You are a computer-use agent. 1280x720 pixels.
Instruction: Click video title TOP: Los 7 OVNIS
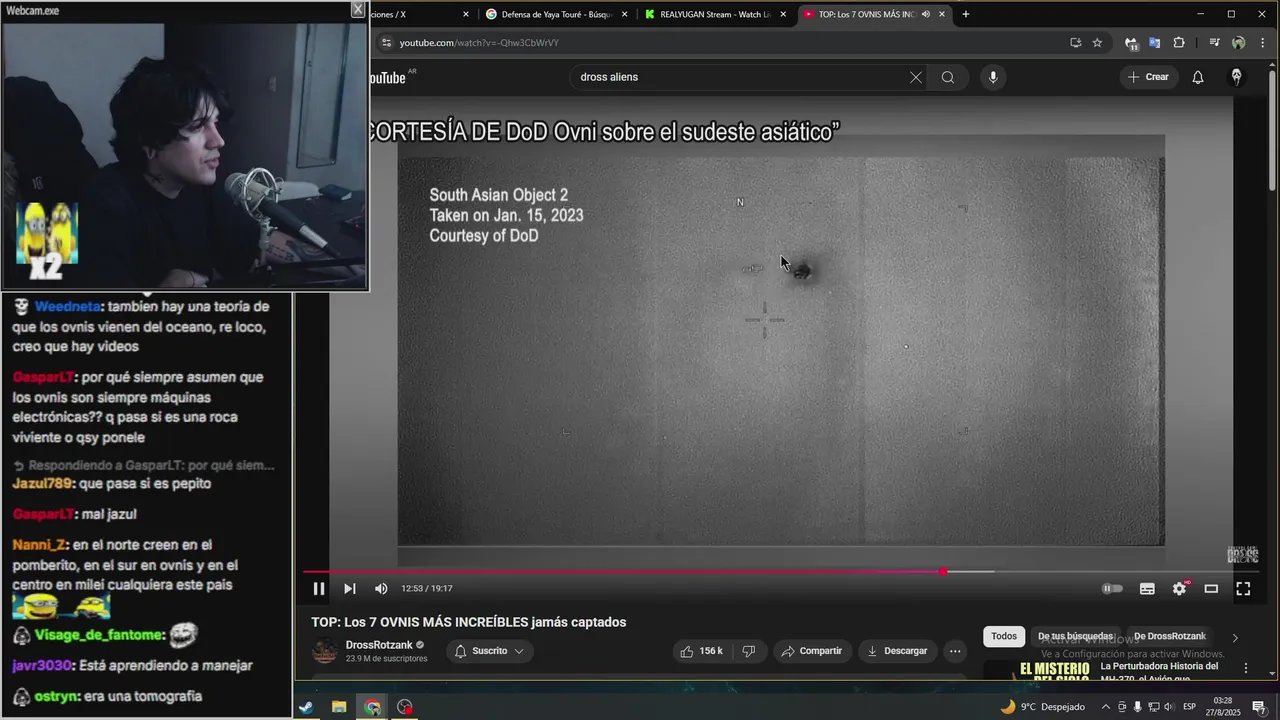[468, 622]
